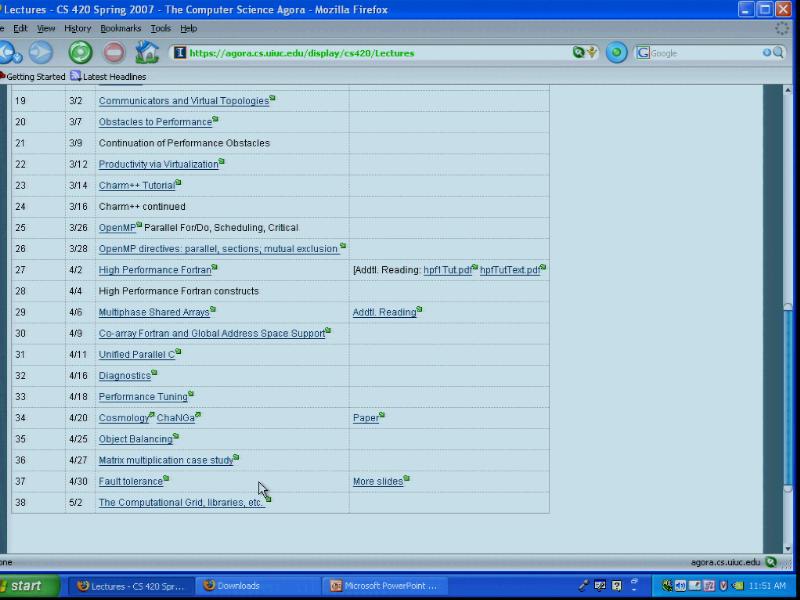Open the Charm++ Tutorial lecture link
Screen dimensions: 800x600
point(136,186)
